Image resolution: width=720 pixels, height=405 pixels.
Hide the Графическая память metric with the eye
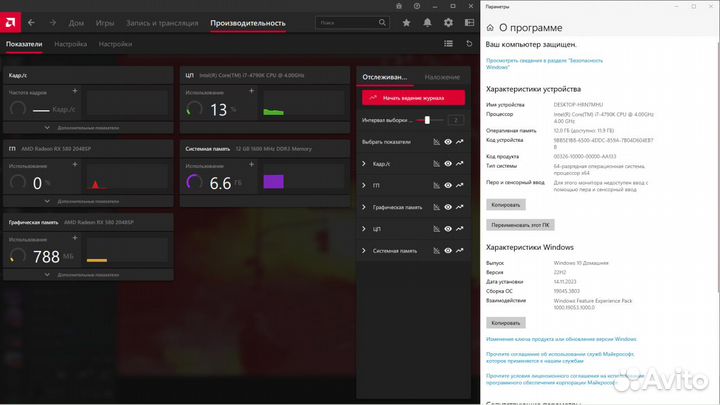(448, 207)
